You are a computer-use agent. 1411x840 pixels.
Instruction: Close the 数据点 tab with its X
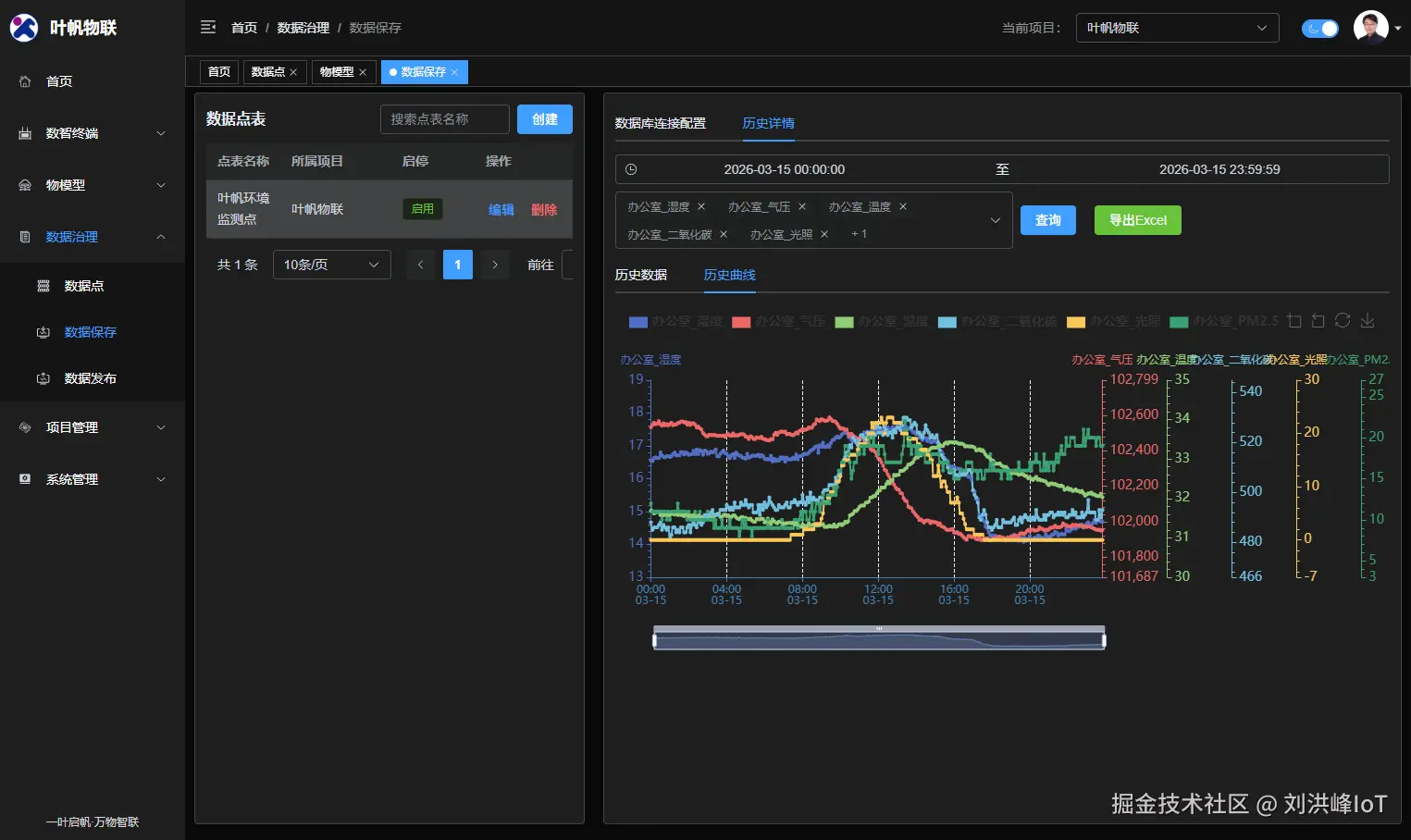click(293, 72)
